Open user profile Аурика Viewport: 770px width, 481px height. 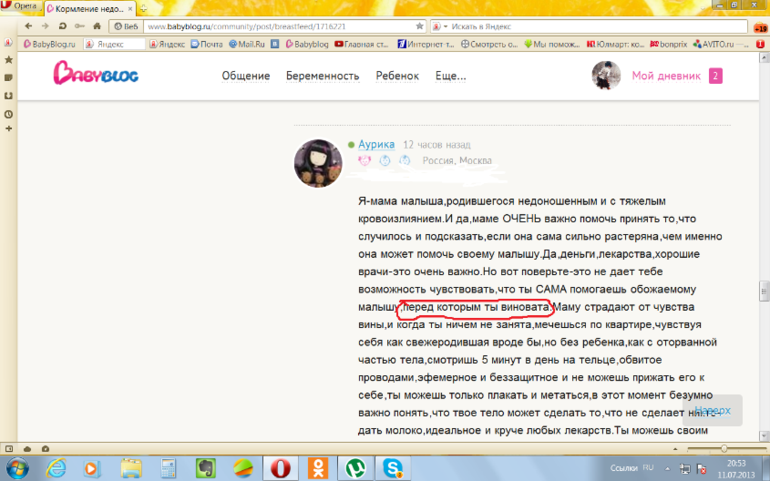point(376,144)
